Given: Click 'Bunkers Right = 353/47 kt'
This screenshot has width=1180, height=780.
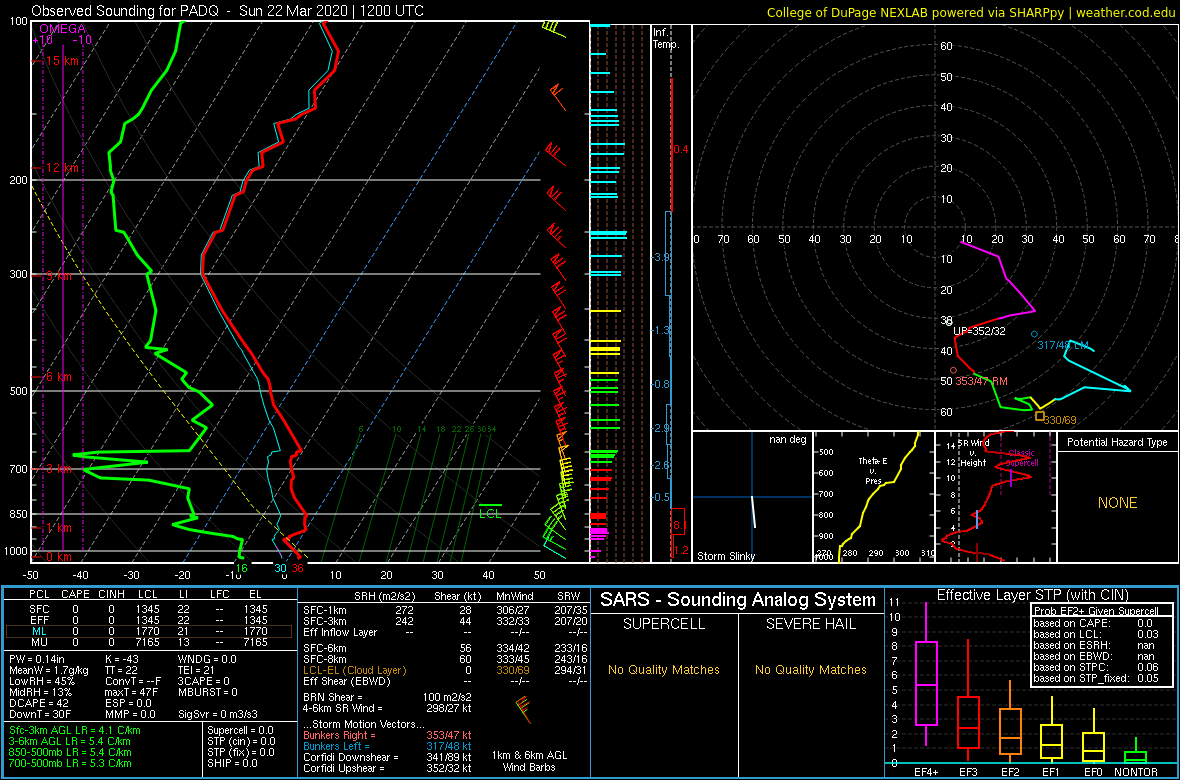Looking at the screenshot, I should (388, 735).
